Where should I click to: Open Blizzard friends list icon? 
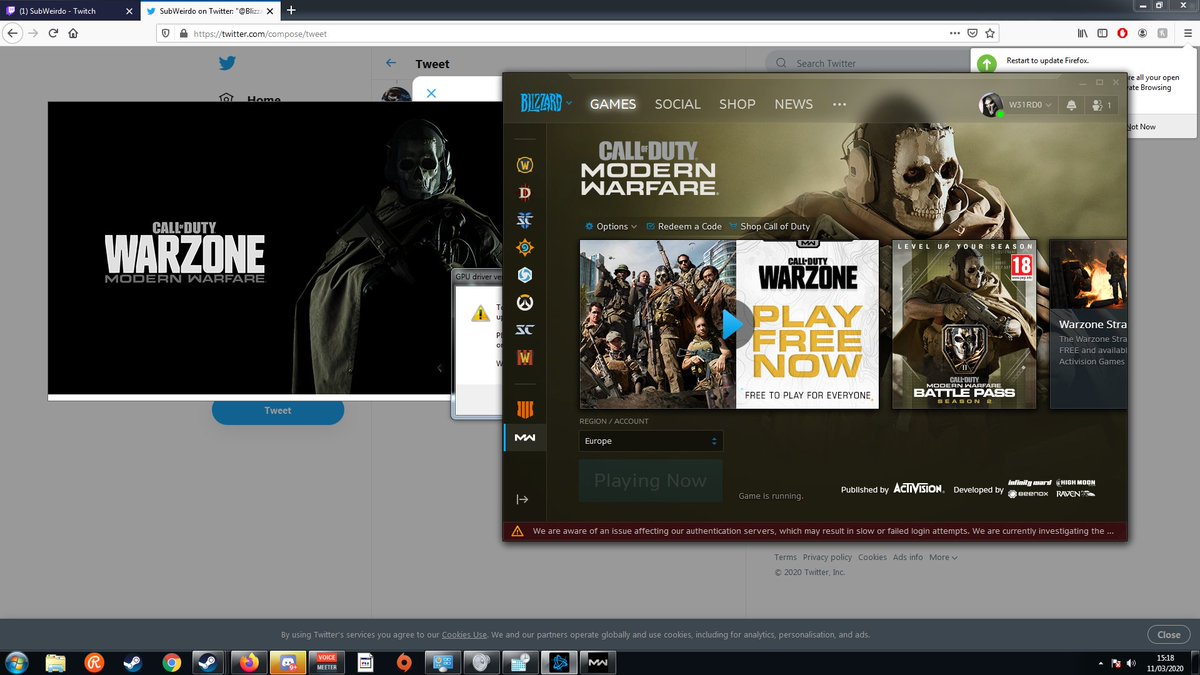(1100, 105)
